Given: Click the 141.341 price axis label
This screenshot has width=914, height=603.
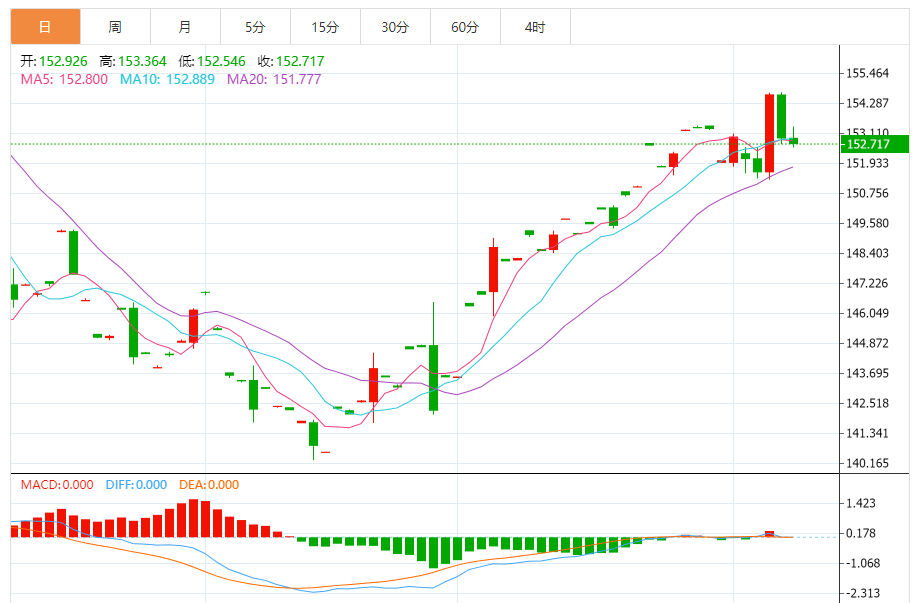Looking at the screenshot, I should 867,433.
